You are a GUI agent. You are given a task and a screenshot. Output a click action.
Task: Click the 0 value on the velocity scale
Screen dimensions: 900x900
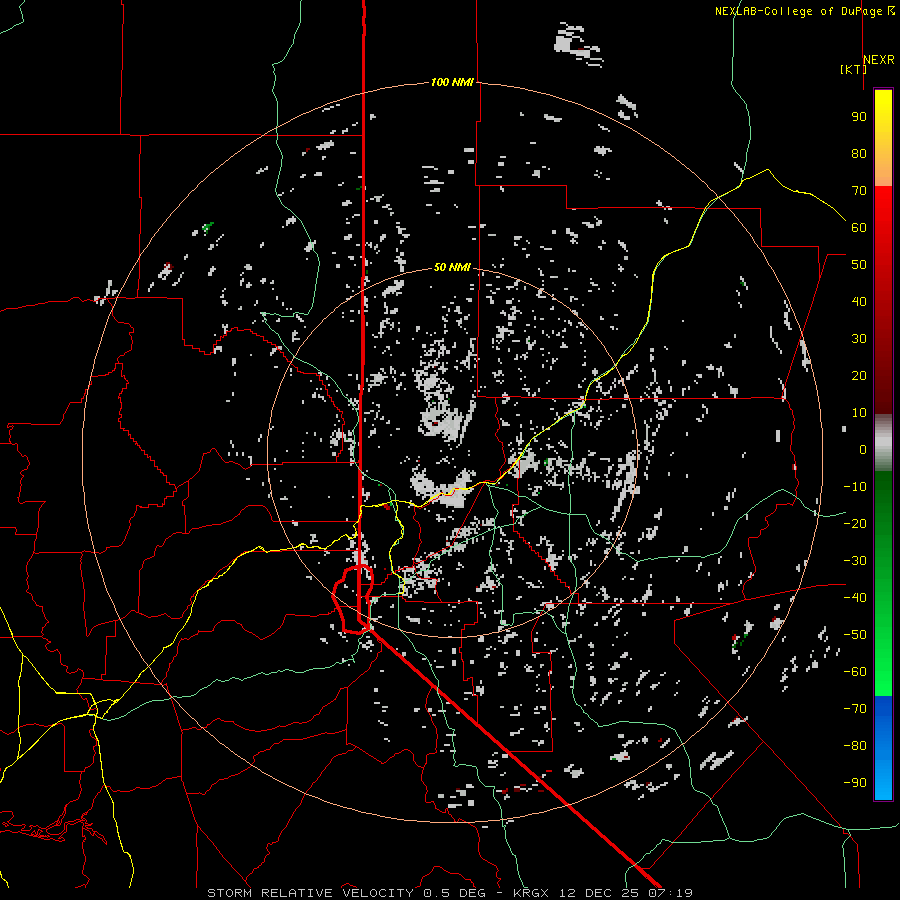point(863,450)
